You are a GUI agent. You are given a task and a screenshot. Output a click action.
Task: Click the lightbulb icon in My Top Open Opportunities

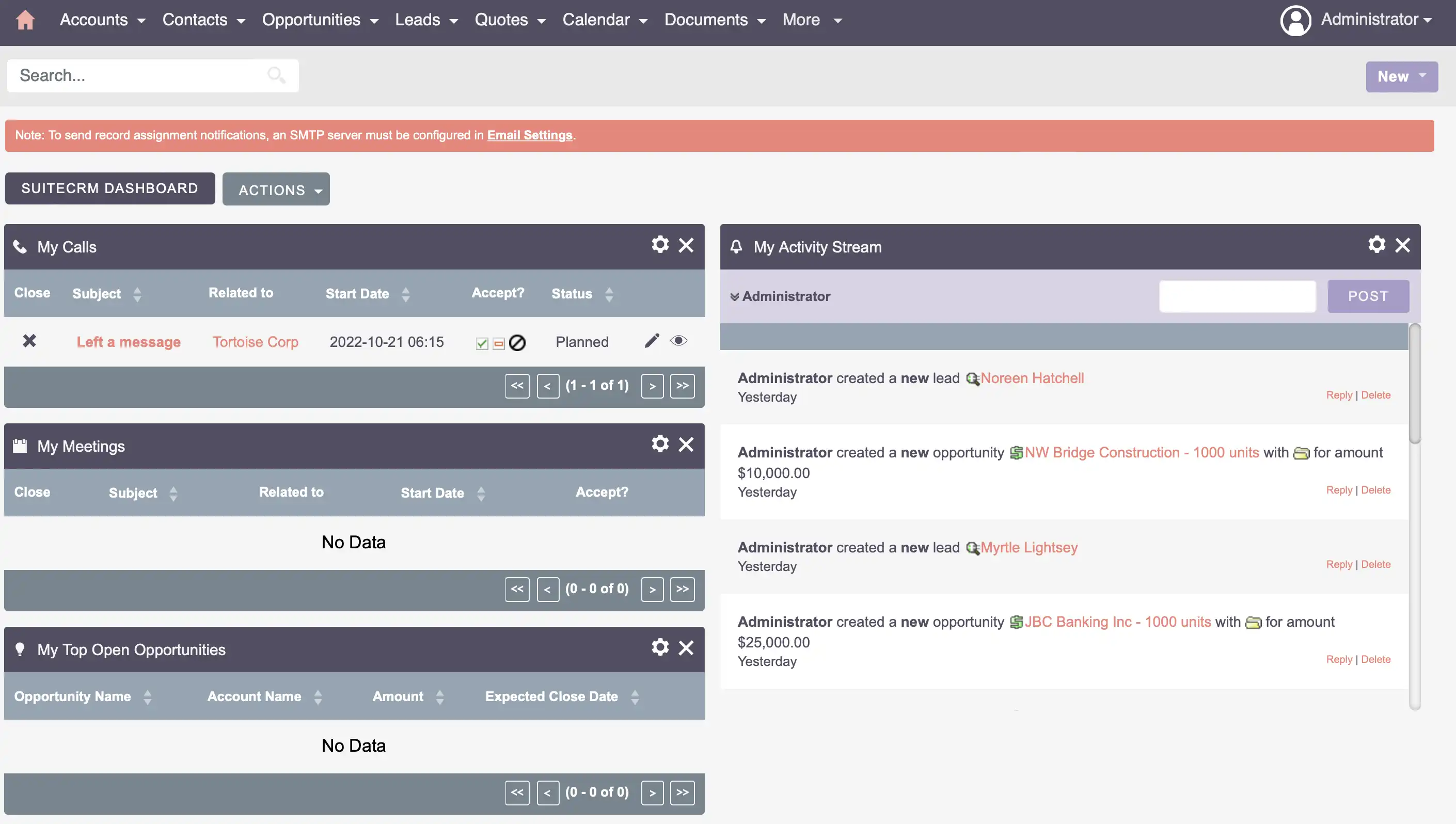tap(20, 649)
